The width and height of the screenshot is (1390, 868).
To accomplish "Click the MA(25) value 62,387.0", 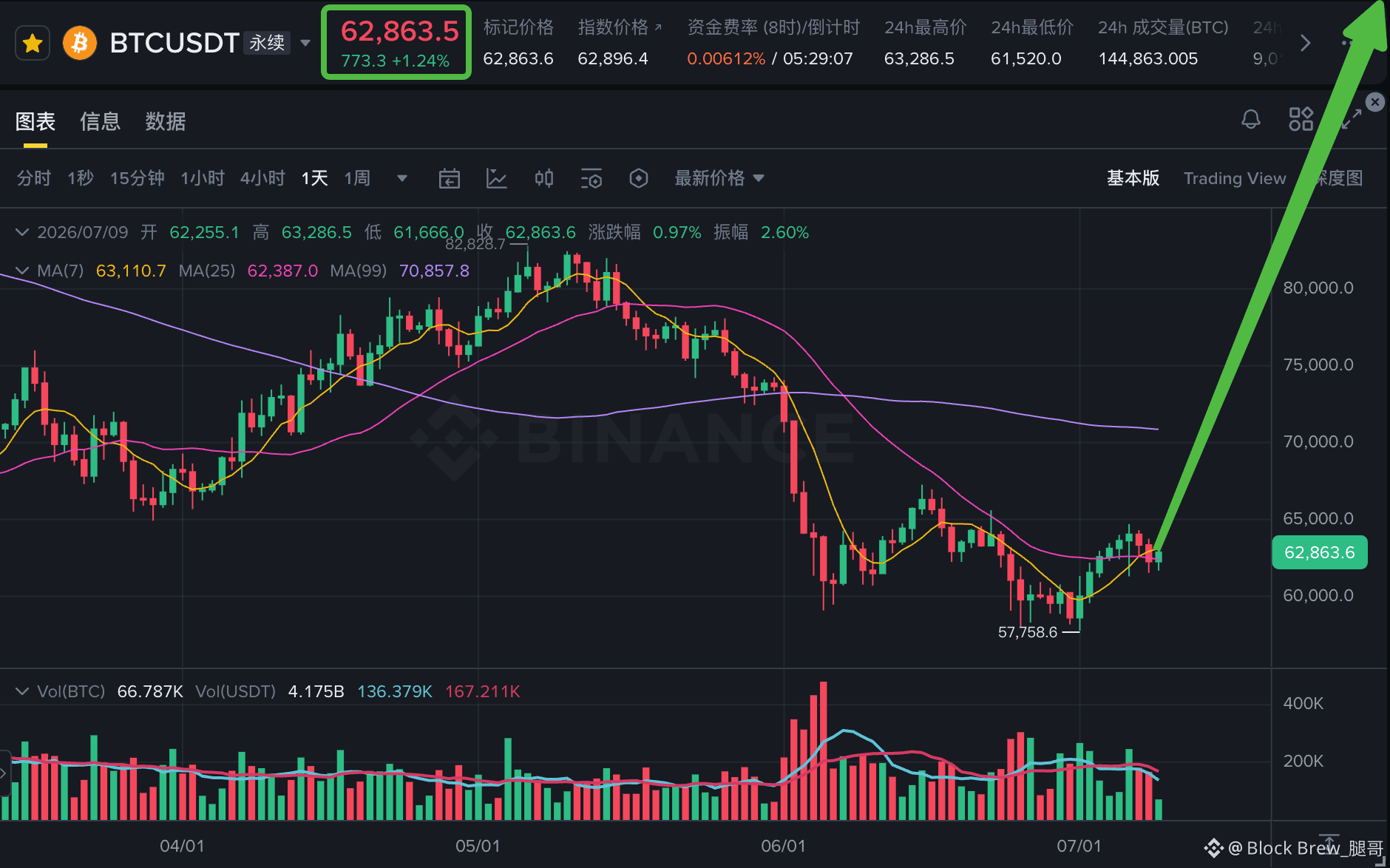I will point(282,271).
